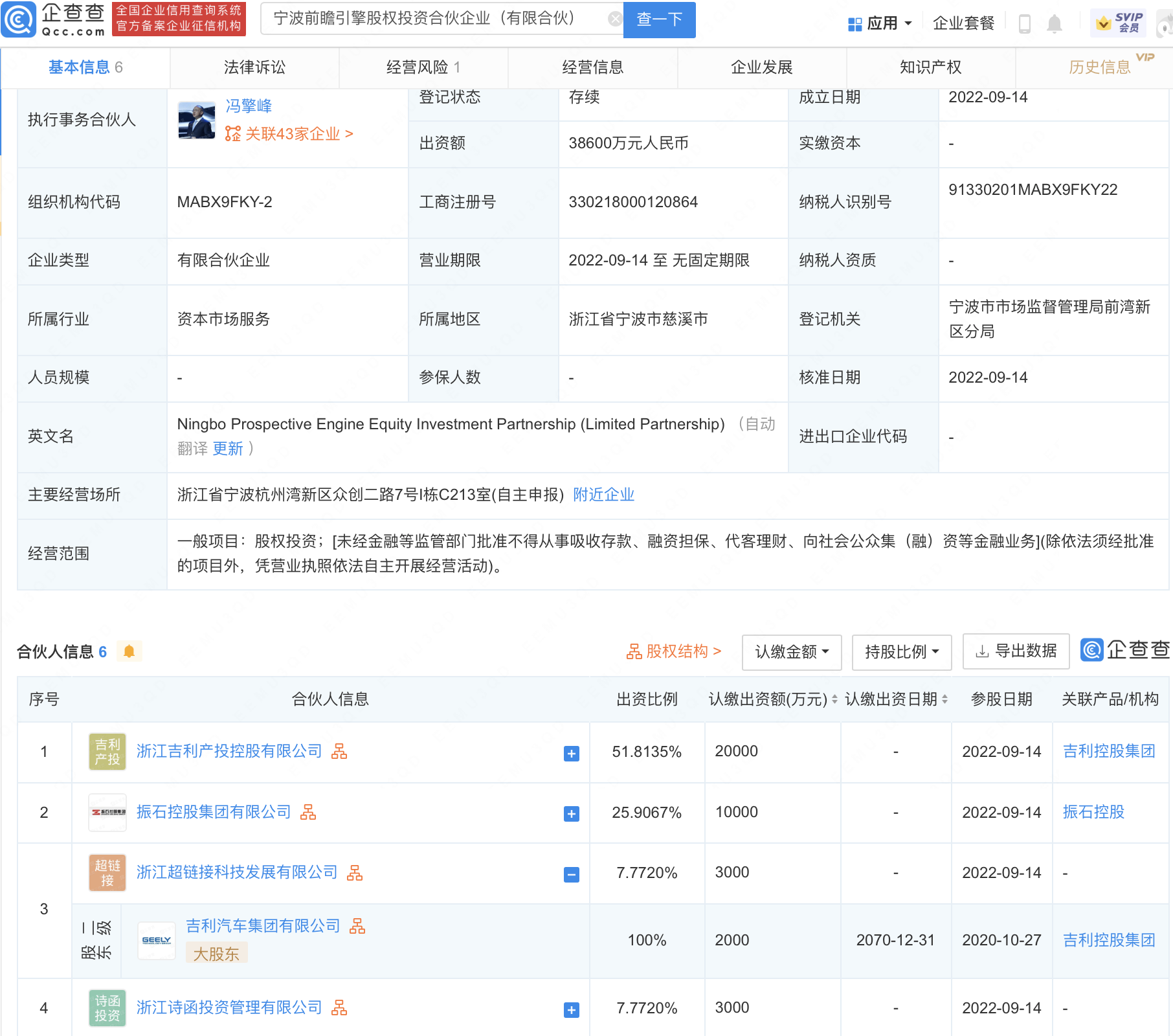Image resolution: width=1173 pixels, height=1036 pixels.
Task: Select the 38600万元人民币 capital value
Action: (628, 143)
